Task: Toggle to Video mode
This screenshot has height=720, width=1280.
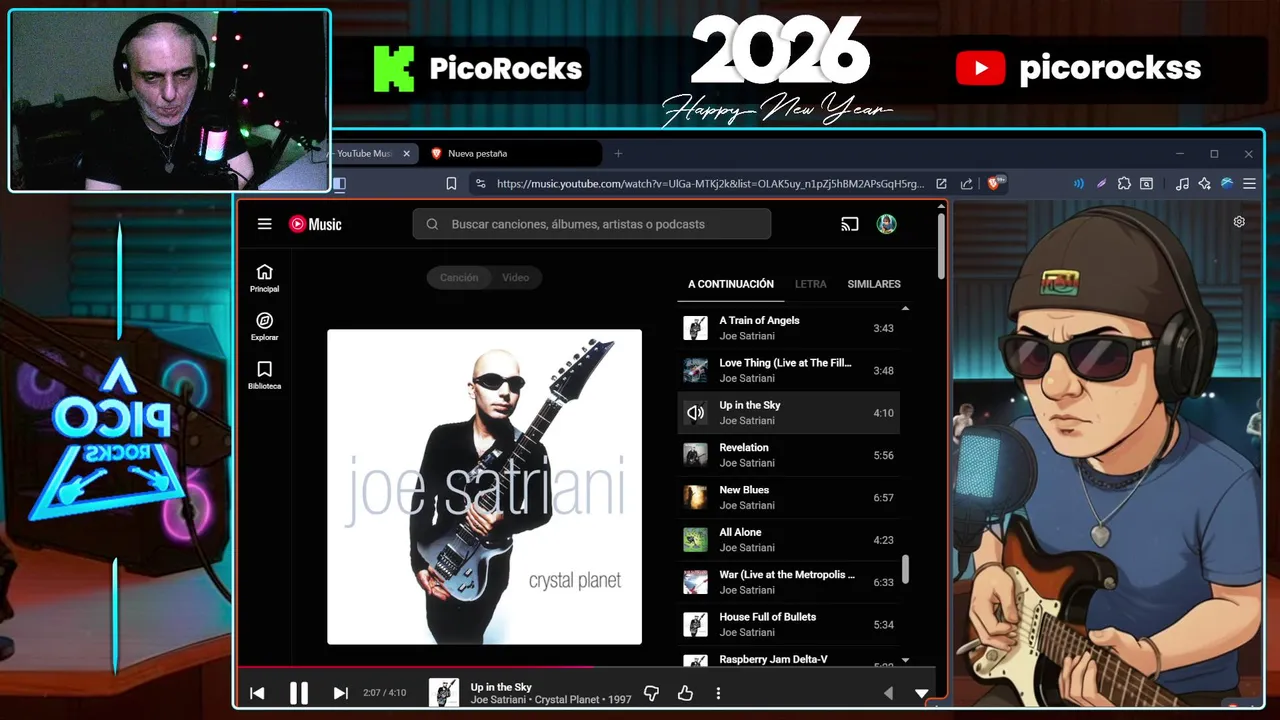Action: pos(516,277)
